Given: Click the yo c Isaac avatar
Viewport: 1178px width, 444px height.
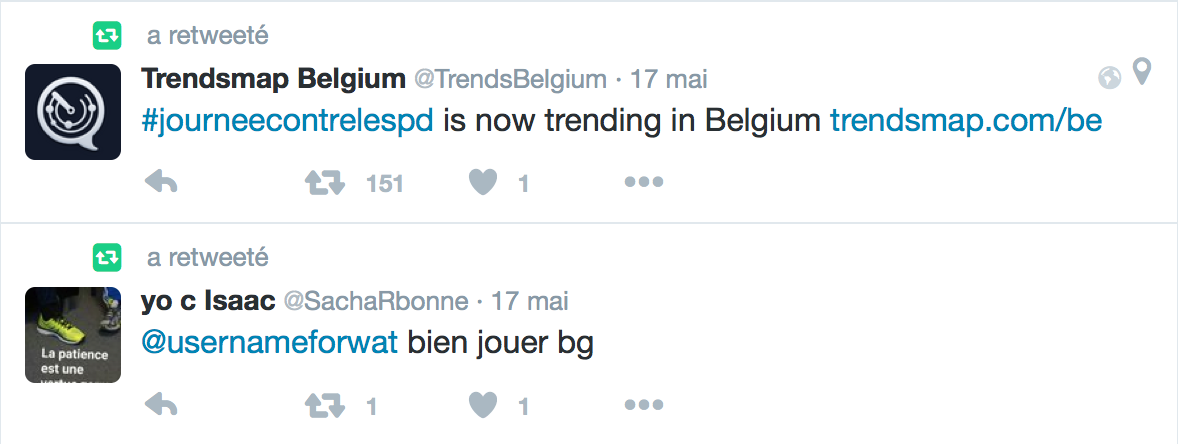Looking at the screenshot, I should 73,335.
